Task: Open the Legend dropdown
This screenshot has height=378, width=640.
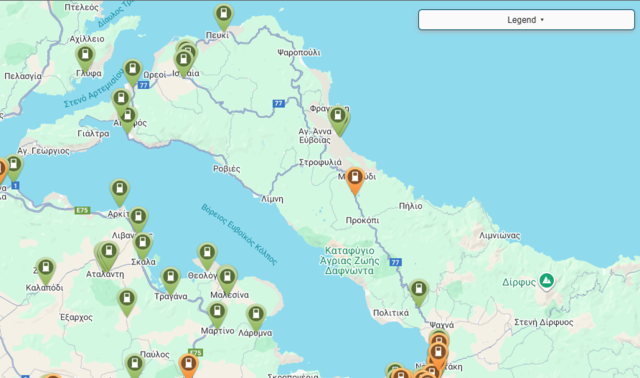Action: pyautogui.click(x=526, y=20)
